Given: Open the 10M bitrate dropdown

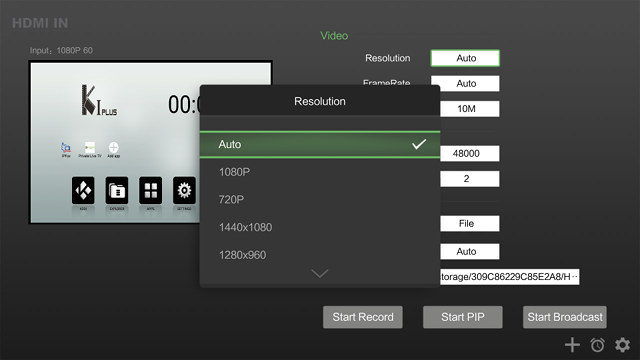Looking at the screenshot, I should pyautogui.click(x=469, y=109).
